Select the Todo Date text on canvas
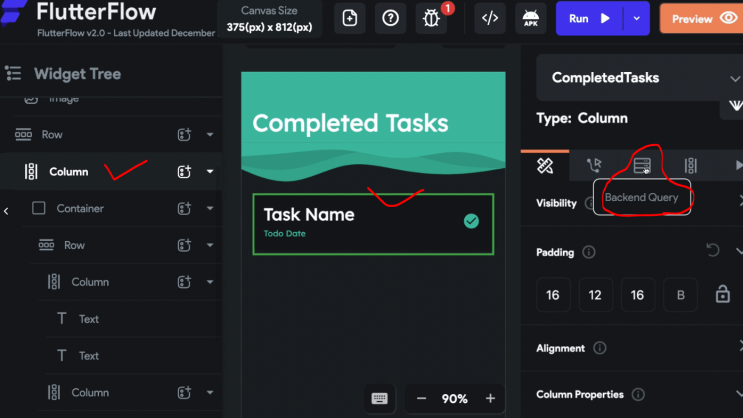Viewport: 743px width, 418px height. [x=285, y=234]
